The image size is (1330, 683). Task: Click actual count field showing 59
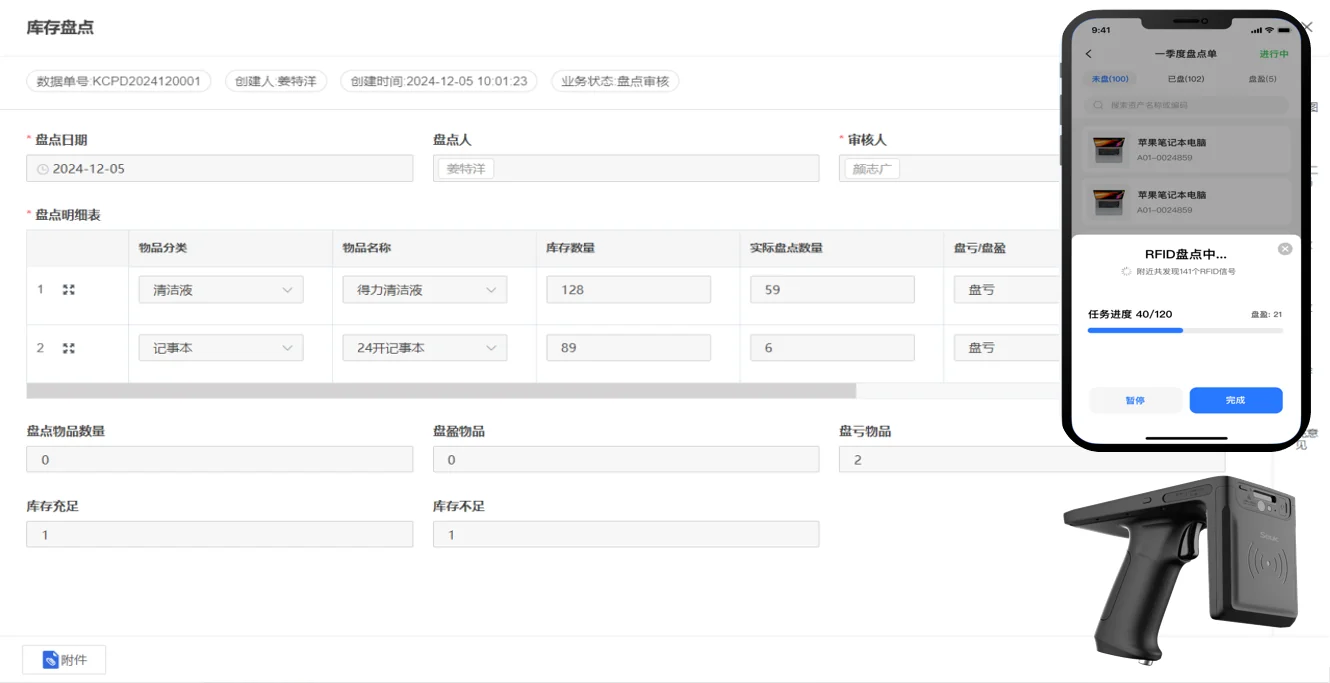coord(832,290)
